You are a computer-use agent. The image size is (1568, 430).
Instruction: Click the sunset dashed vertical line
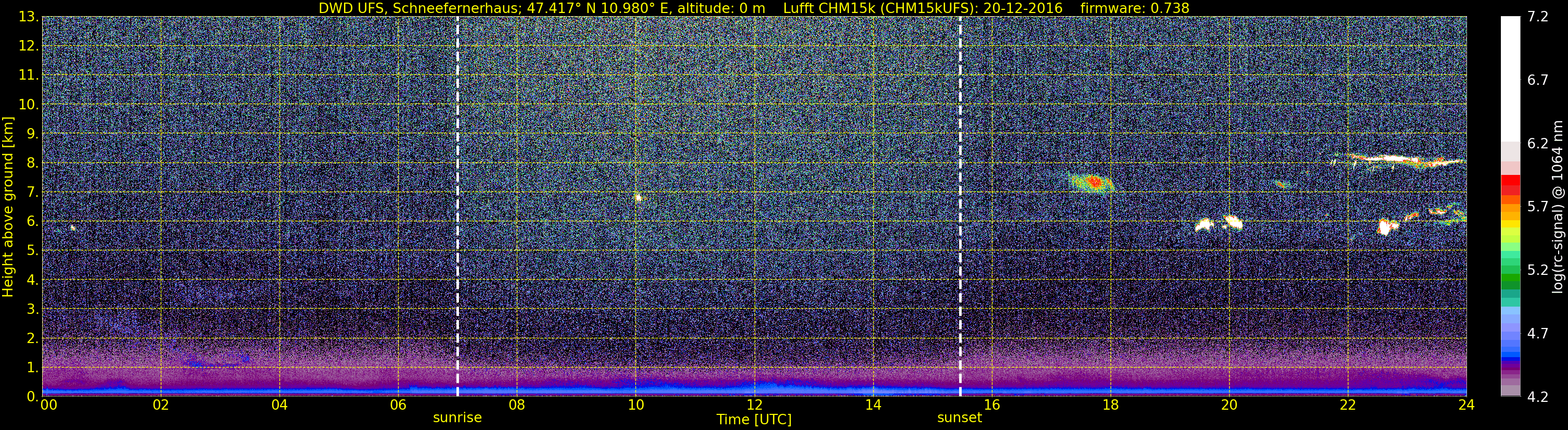960,207
